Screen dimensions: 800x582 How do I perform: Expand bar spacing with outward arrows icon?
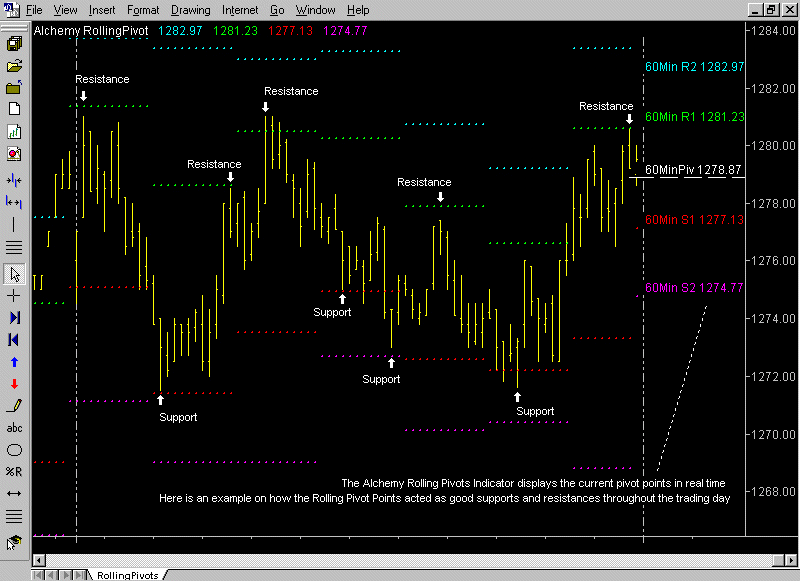(14, 203)
